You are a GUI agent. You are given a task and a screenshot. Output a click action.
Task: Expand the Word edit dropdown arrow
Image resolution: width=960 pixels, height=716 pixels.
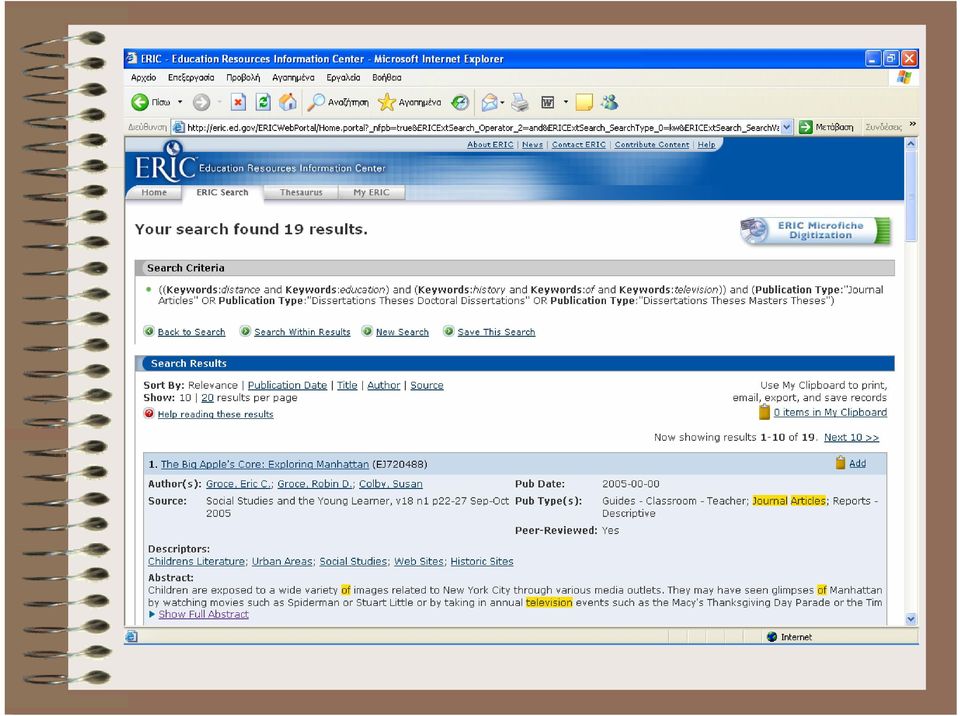(x=566, y=102)
